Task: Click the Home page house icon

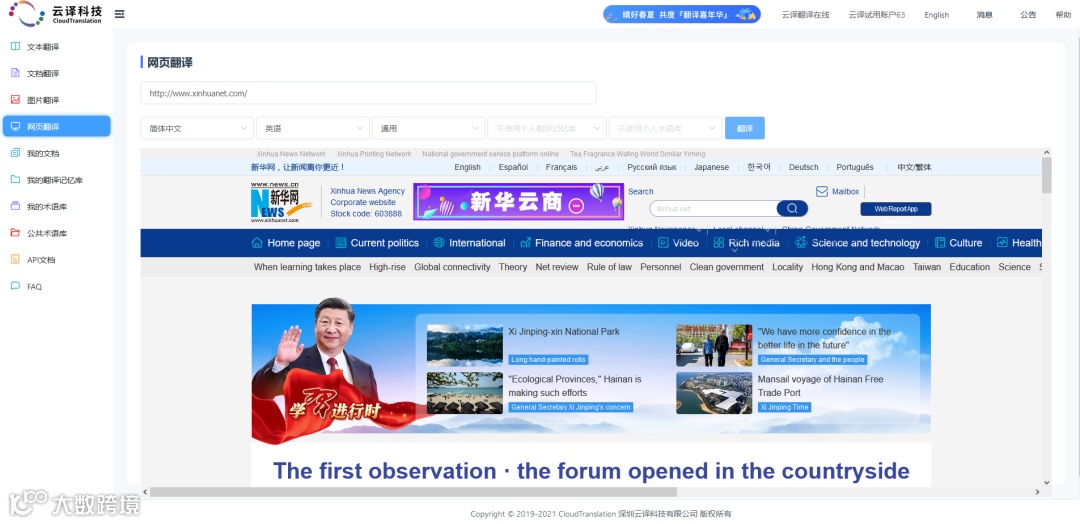Action: 258,242
